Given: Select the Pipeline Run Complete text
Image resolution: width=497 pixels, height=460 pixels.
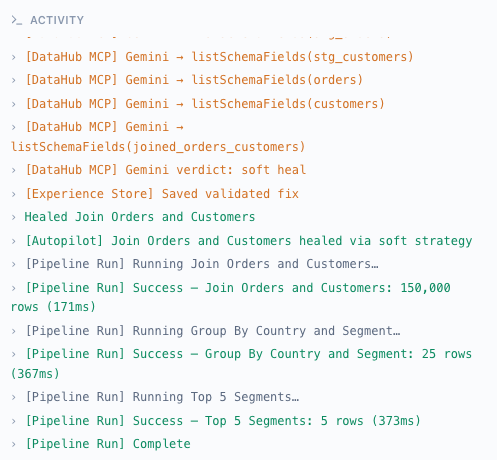Looking at the screenshot, I should tap(108, 444).
